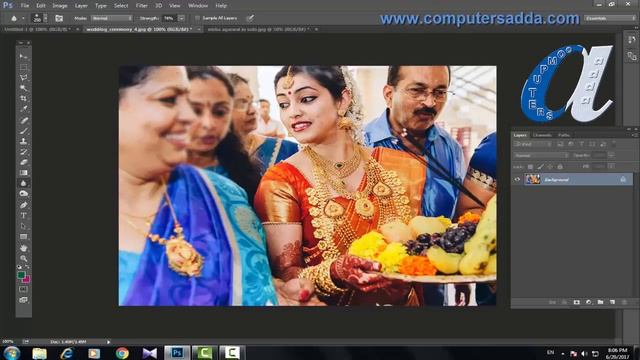The height and width of the screenshot is (360, 640).
Task: Select the Clone Stamp tool
Action: click(x=23, y=142)
